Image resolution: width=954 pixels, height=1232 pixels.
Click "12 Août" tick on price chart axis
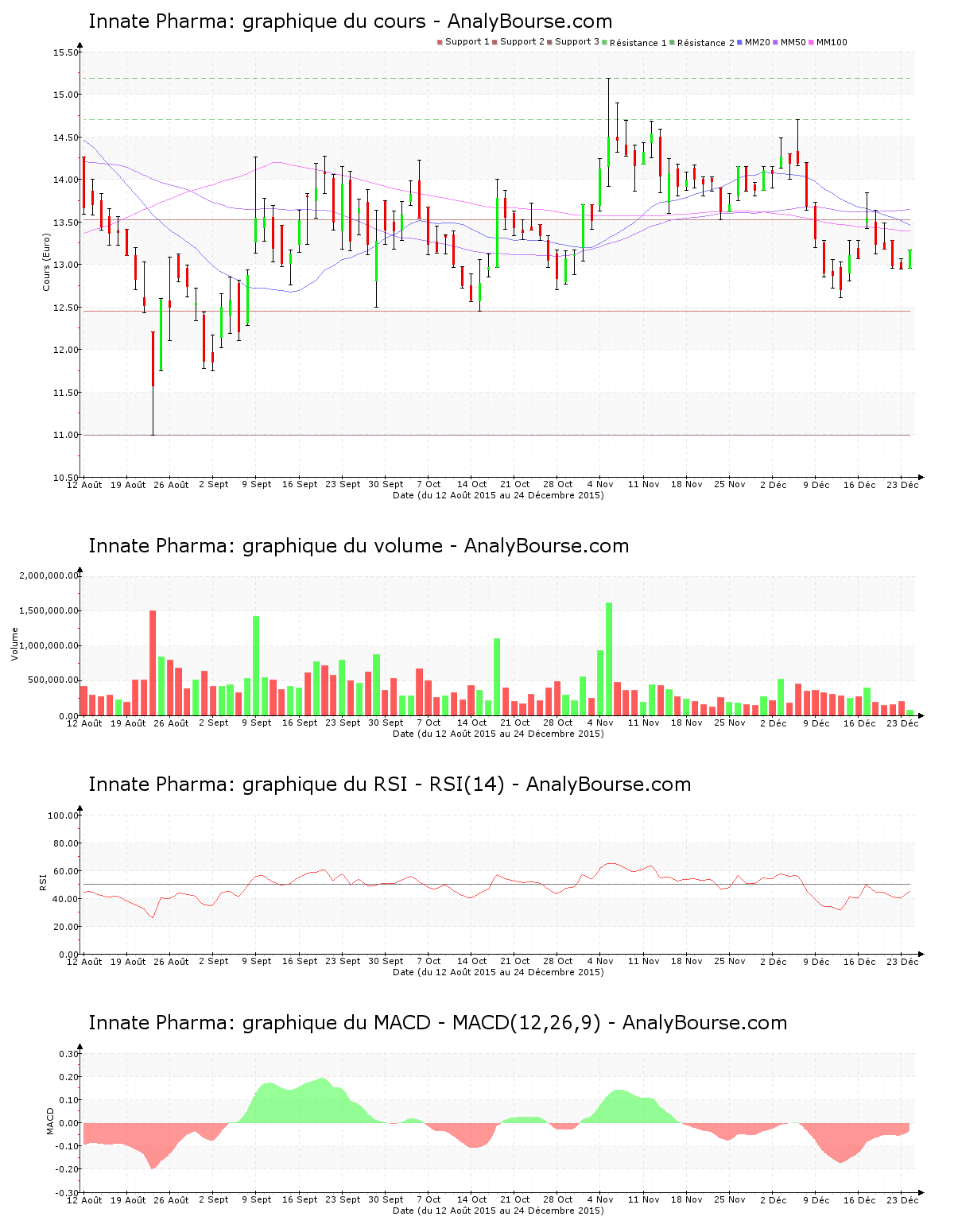pyautogui.click(x=84, y=484)
